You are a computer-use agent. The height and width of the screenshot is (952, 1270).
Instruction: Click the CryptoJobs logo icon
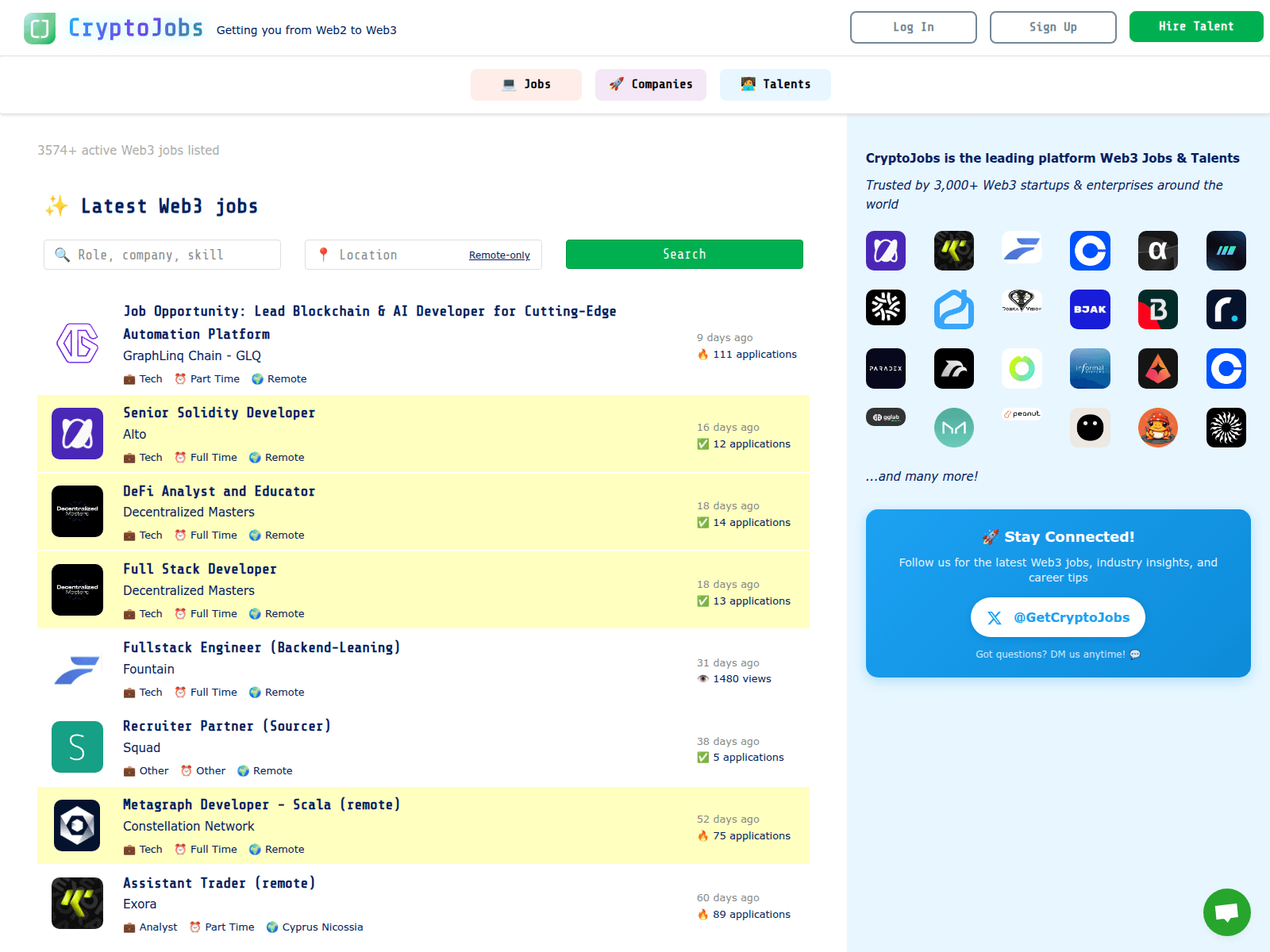coord(40,29)
